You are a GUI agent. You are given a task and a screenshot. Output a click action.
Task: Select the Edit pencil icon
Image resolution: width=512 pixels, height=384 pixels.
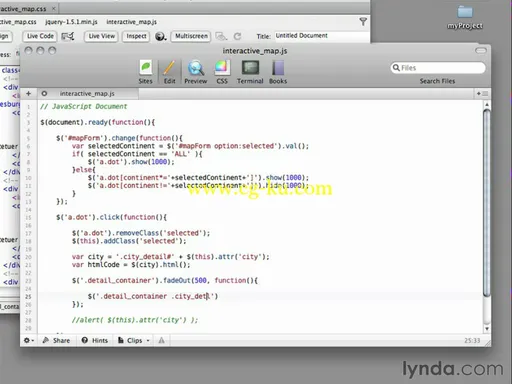[x=169, y=68]
